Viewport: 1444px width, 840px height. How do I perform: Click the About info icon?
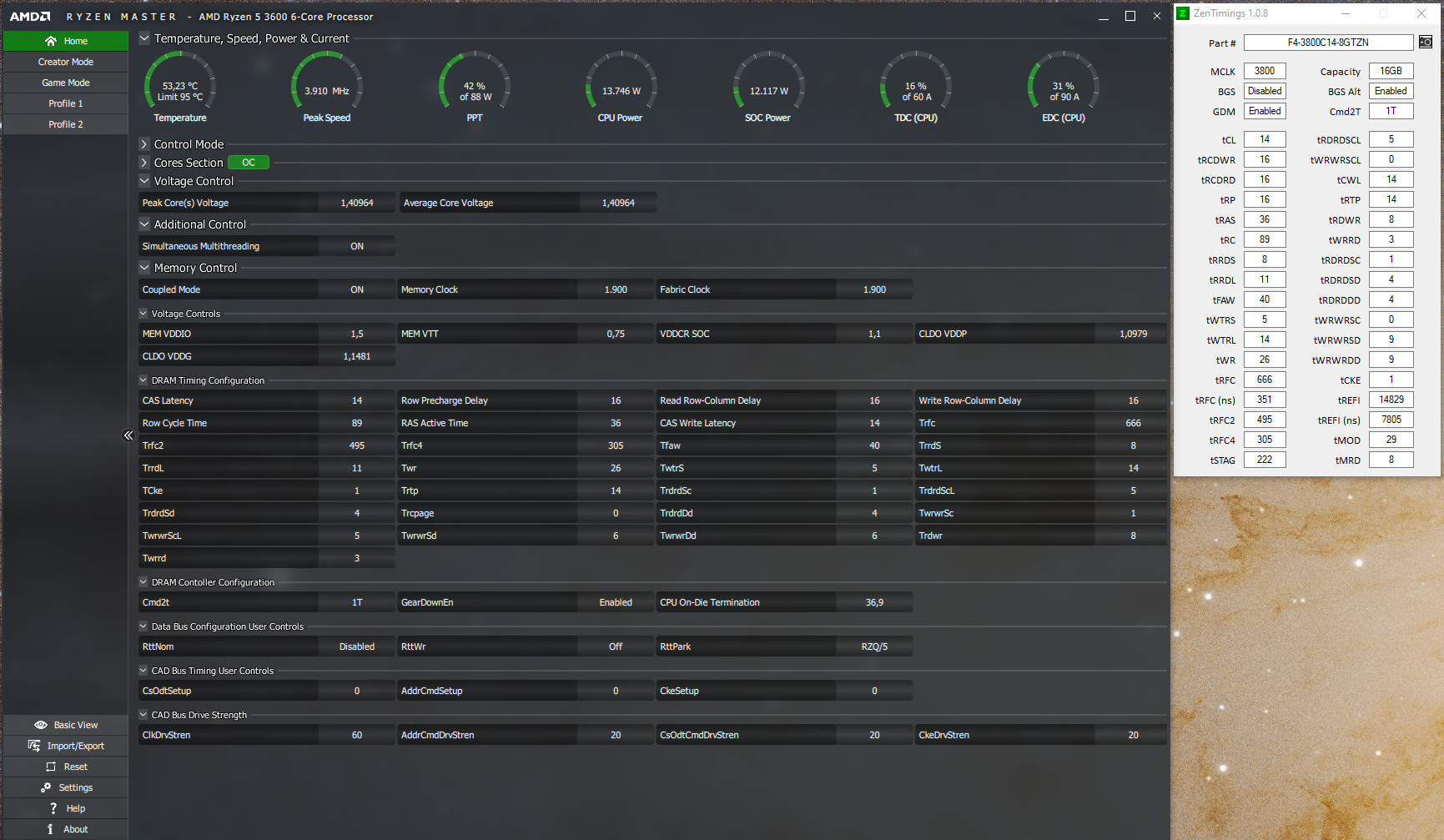[x=50, y=829]
